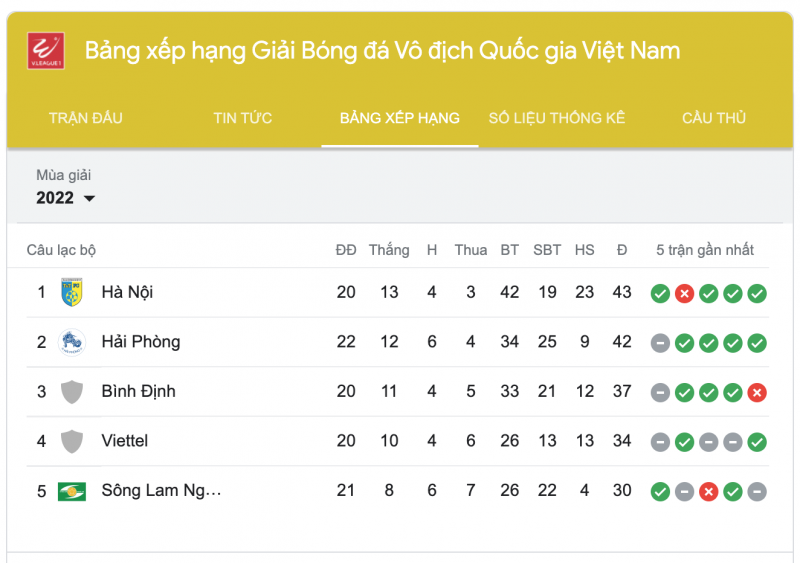This screenshot has height=563, width=800.
Task: Open the Mùa giải 2022 season dropdown
Action: click(66, 198)
